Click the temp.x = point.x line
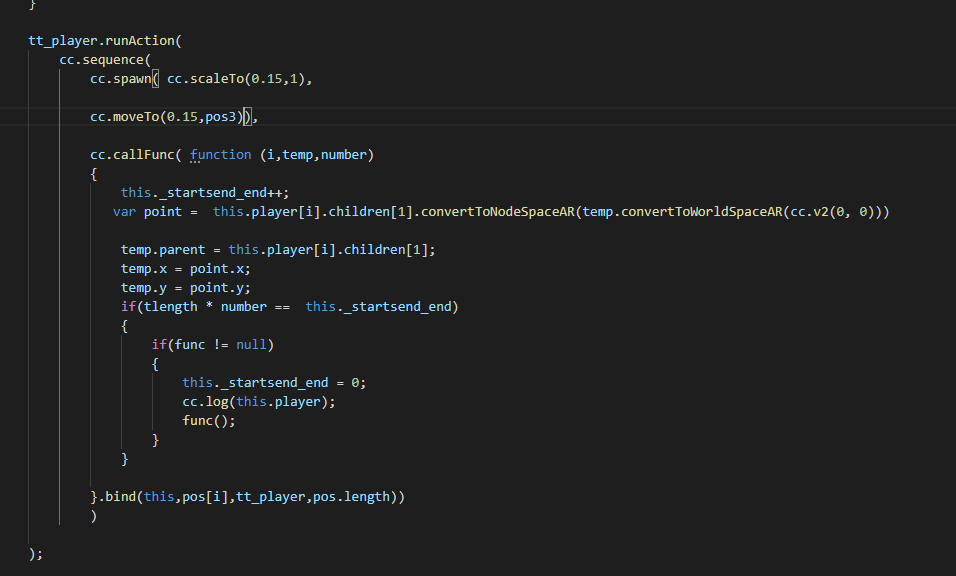The image size is (956, 576). tap(185, 268)
